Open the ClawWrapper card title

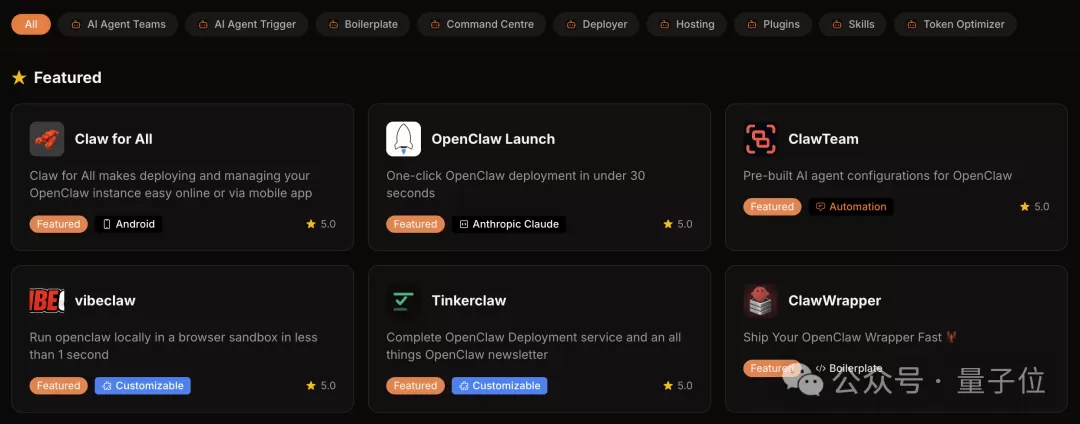click(834, 301)
